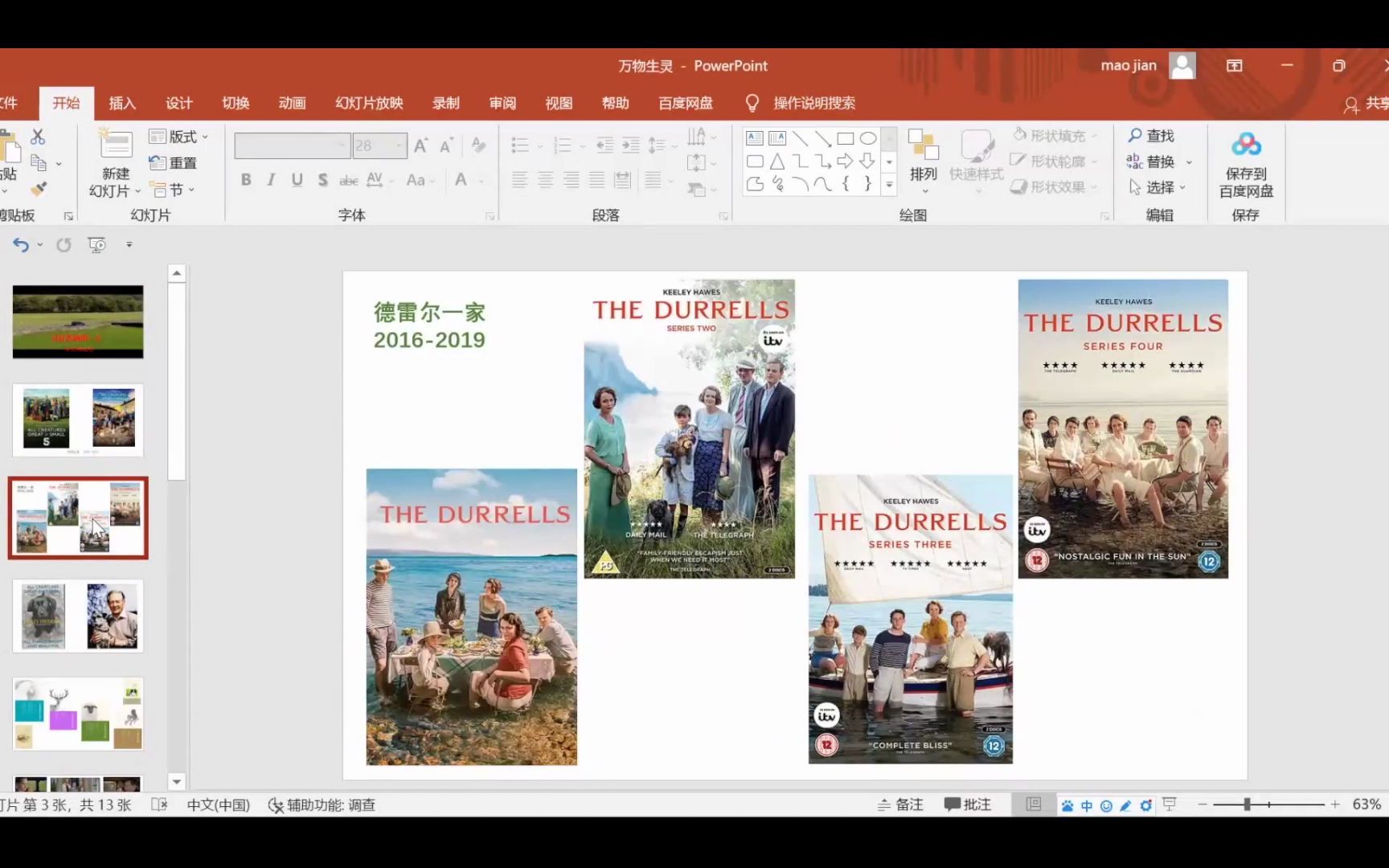Select the triangle shape in shapes gallery
Viewport: 1389px width, 868px height.
click(777, 162)
